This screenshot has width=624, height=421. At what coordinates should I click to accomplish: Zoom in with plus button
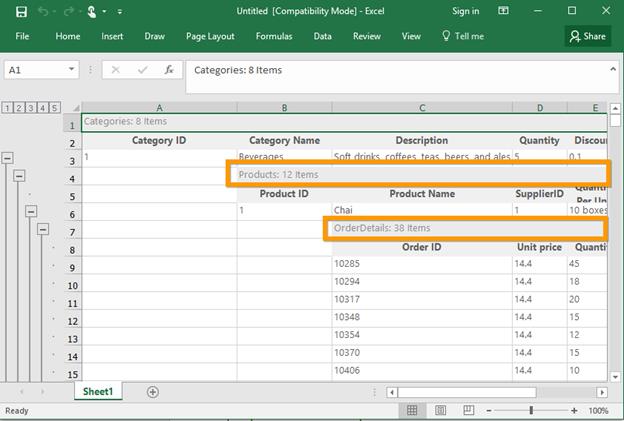pyautogui.click(x=574, y=411)
